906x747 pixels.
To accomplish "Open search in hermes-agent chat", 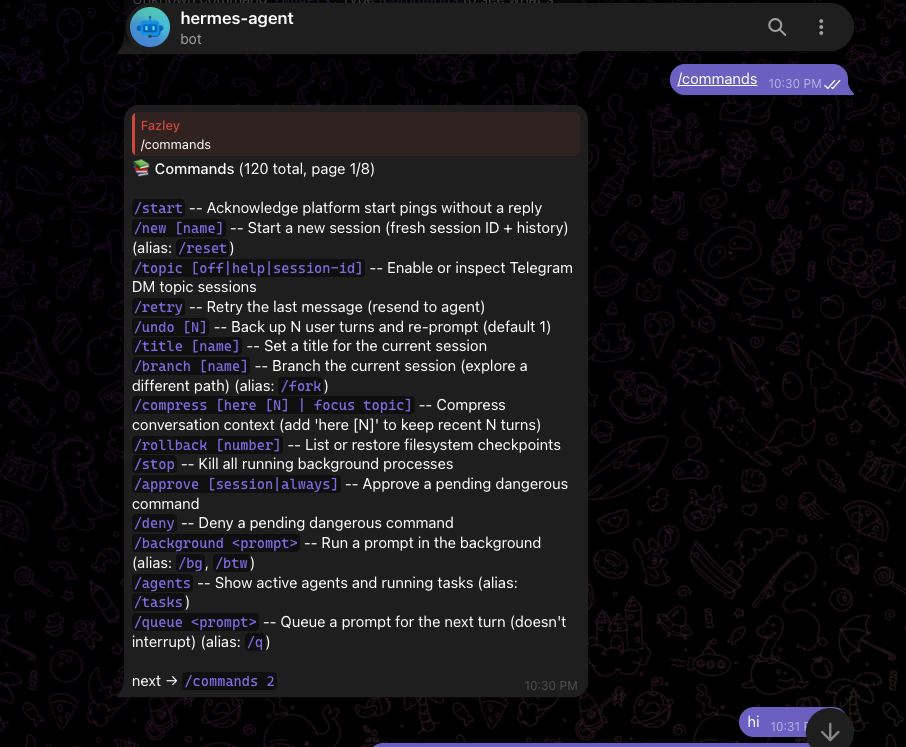I will tap(777, 27).
